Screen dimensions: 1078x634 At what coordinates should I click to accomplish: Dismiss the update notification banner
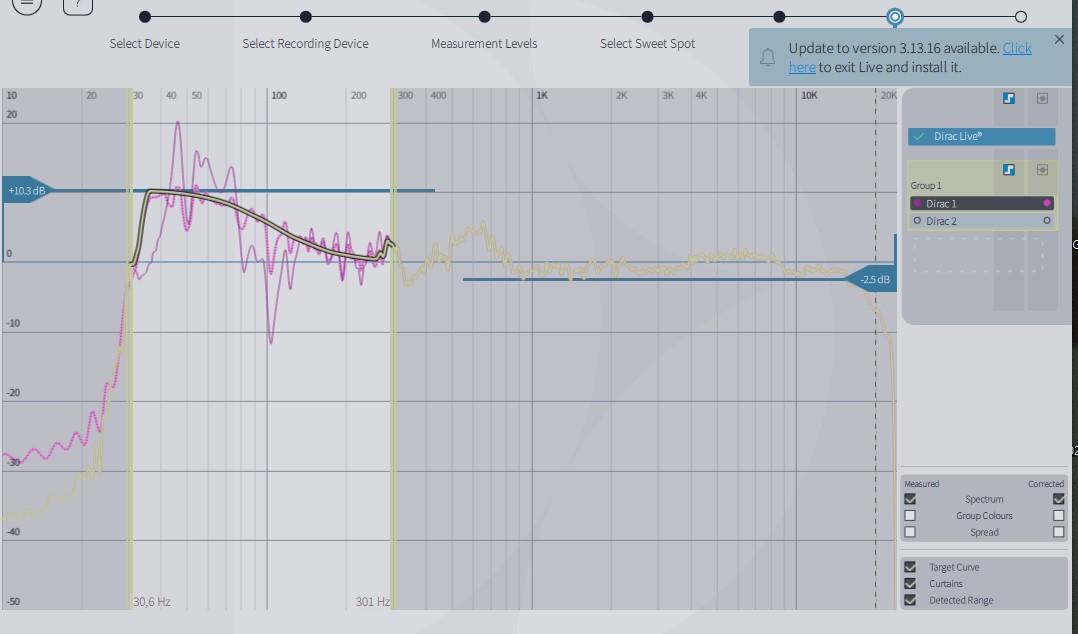pyautogui.click(x=1059, y=40)
